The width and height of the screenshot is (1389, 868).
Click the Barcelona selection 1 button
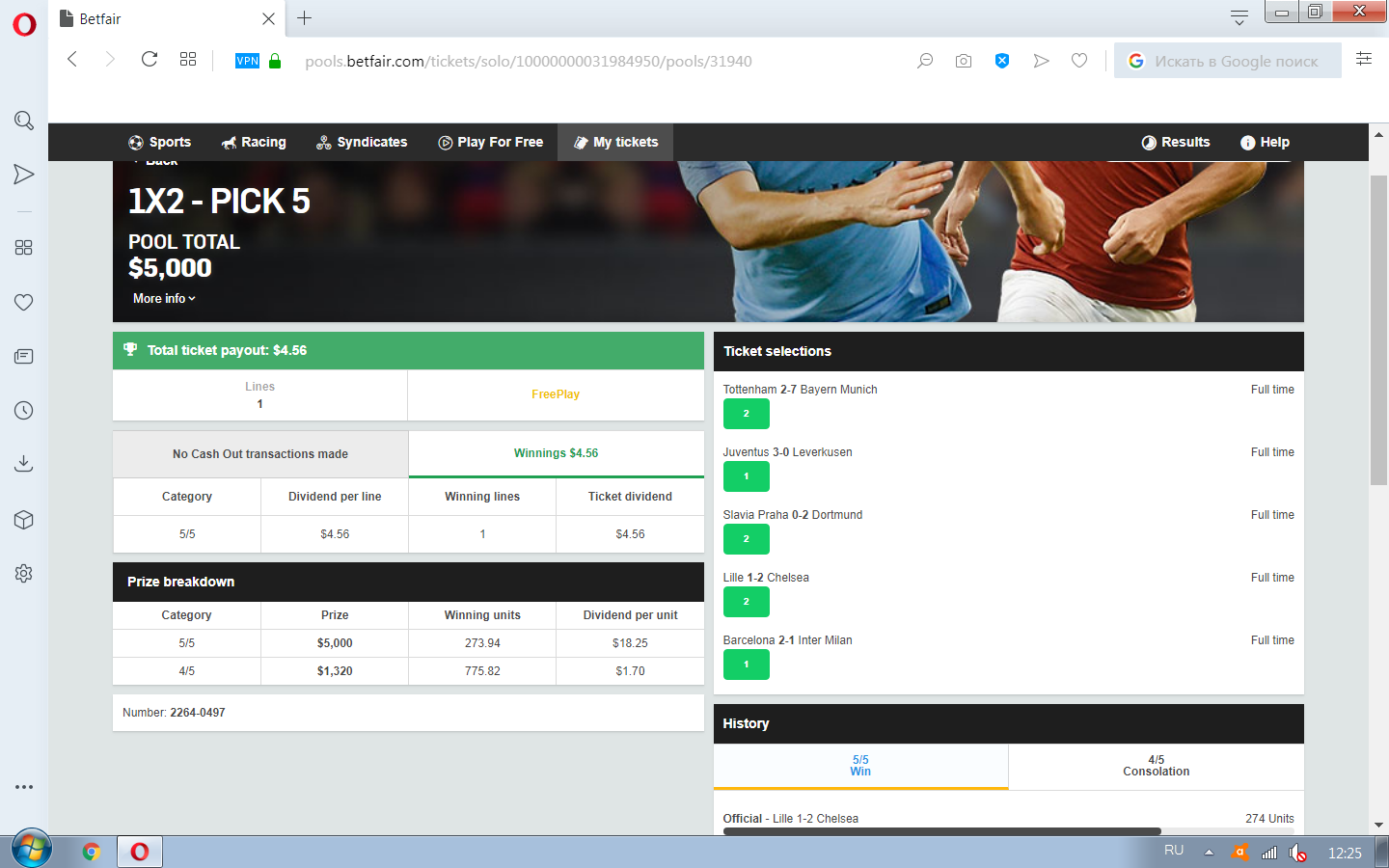746,665
